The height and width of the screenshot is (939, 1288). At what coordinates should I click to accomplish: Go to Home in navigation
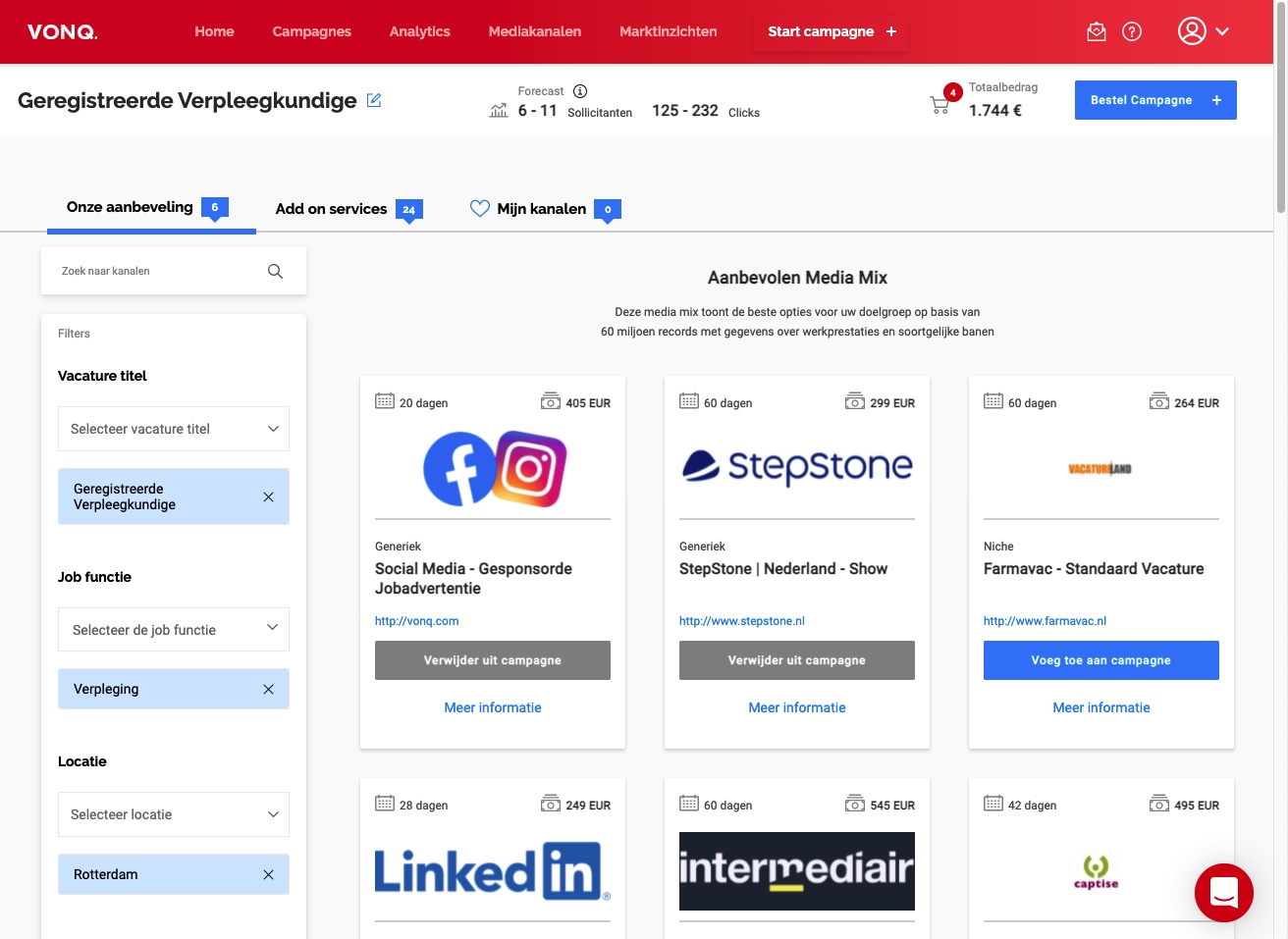214,31
